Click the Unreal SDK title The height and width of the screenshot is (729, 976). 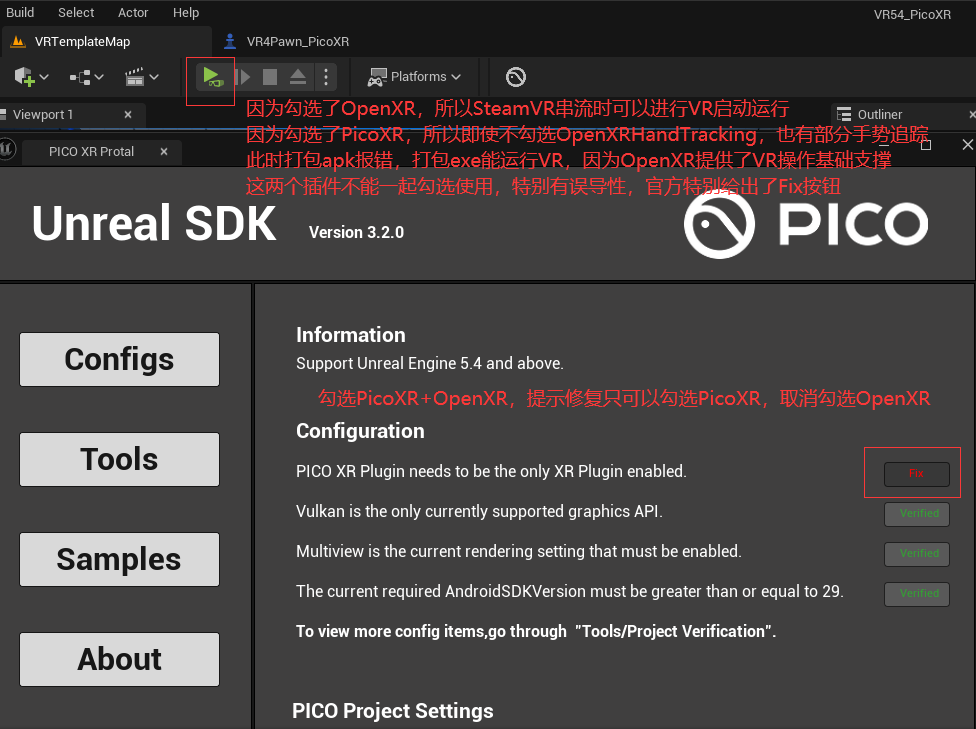(x=154, y=223)
